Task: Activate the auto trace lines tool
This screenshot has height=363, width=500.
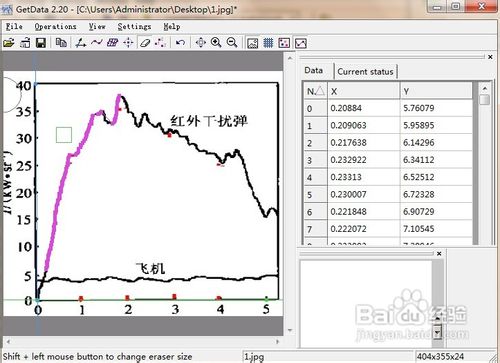Action: (x=97, y=43)
